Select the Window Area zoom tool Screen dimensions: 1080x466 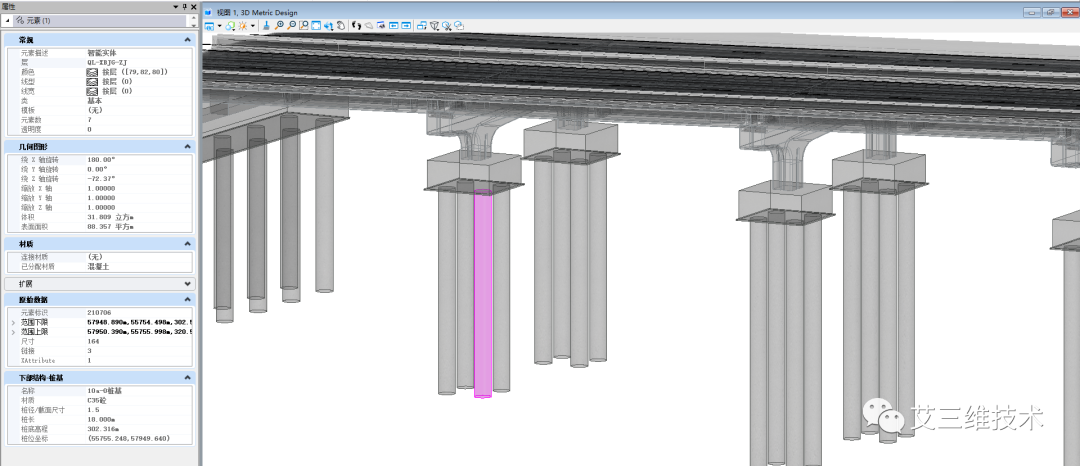[304, 25]
